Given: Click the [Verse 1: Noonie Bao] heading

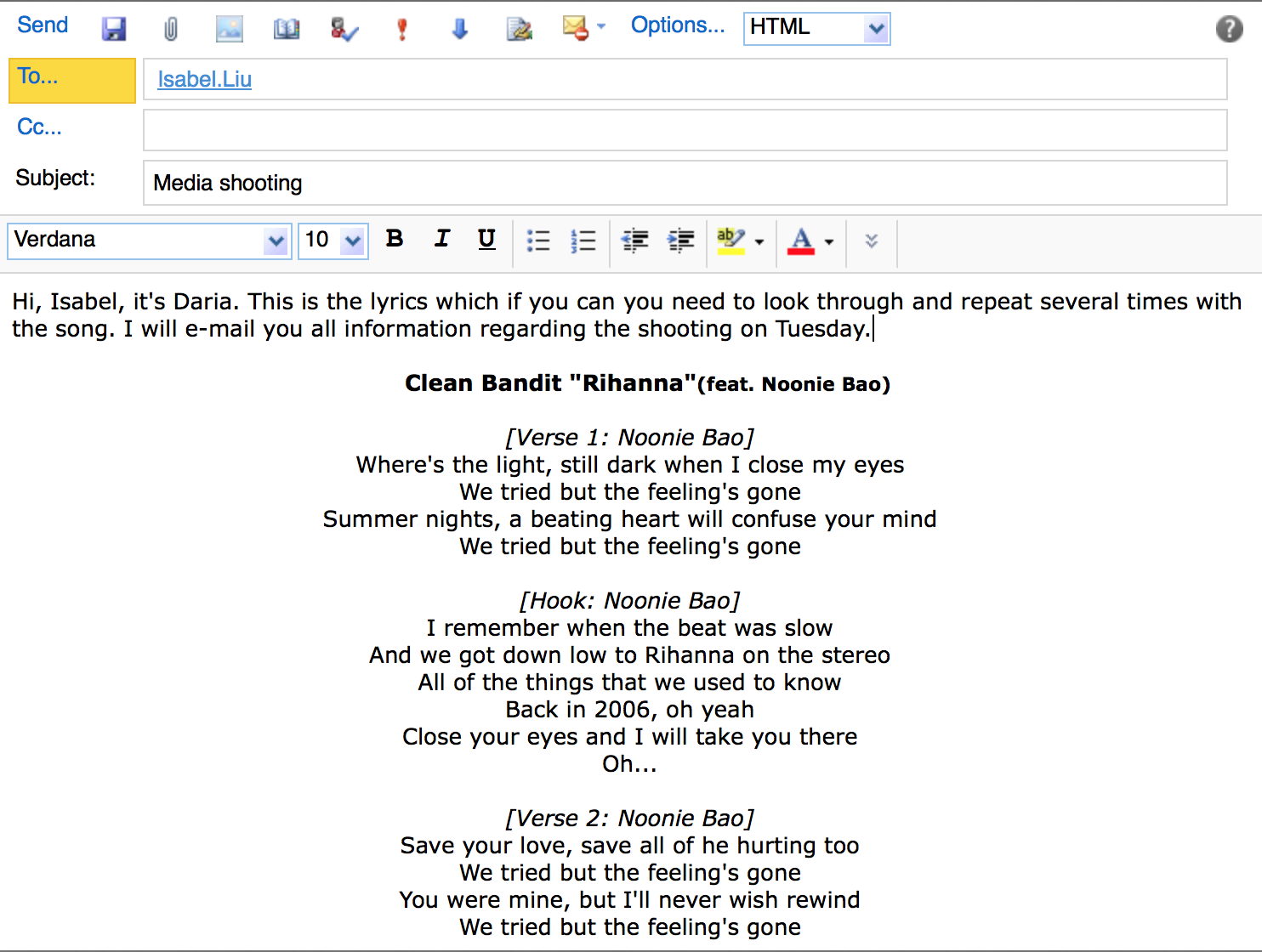Looking at the screenshot, I should [630, 438].
